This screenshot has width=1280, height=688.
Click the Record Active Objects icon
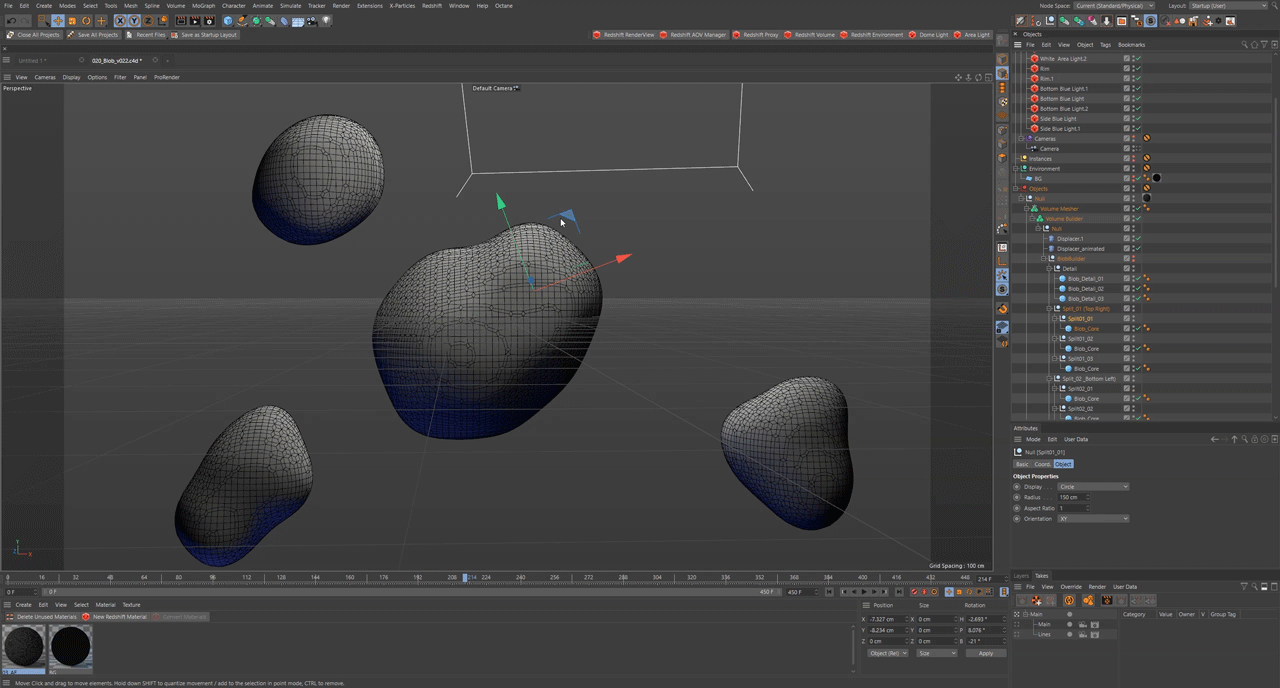[x=914, y=592]
